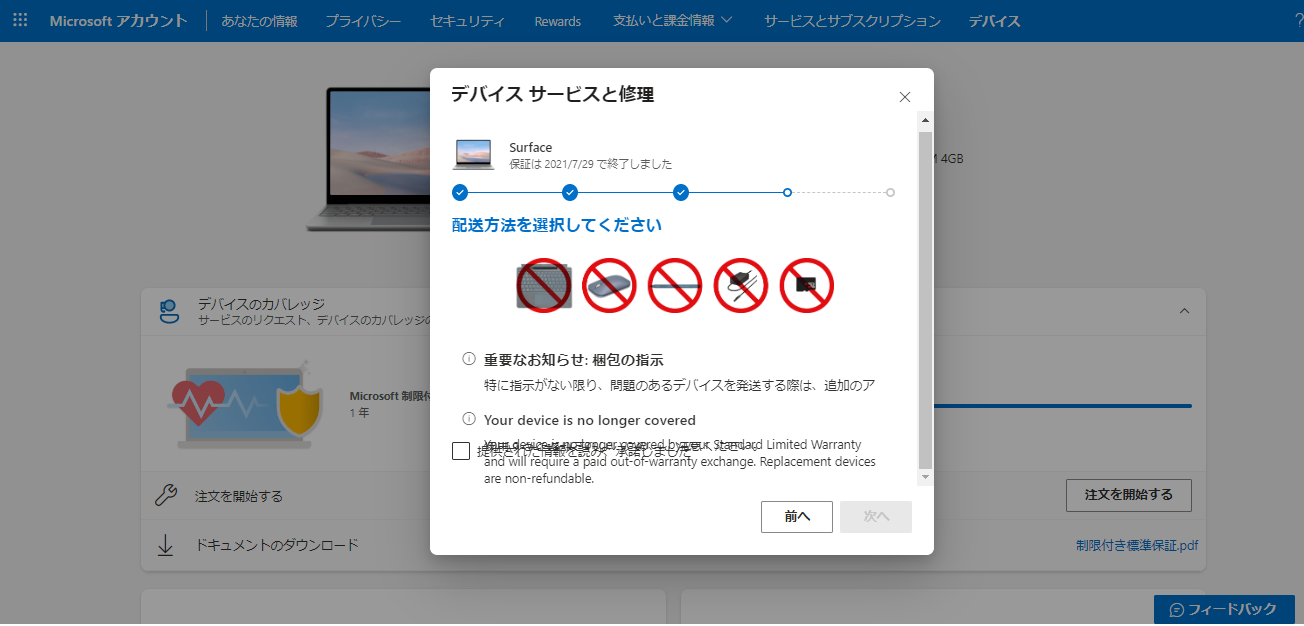Click the dialog scrollbar up arrow
This screenshot has height=626, width=1304.
click(x=925, y=120)
